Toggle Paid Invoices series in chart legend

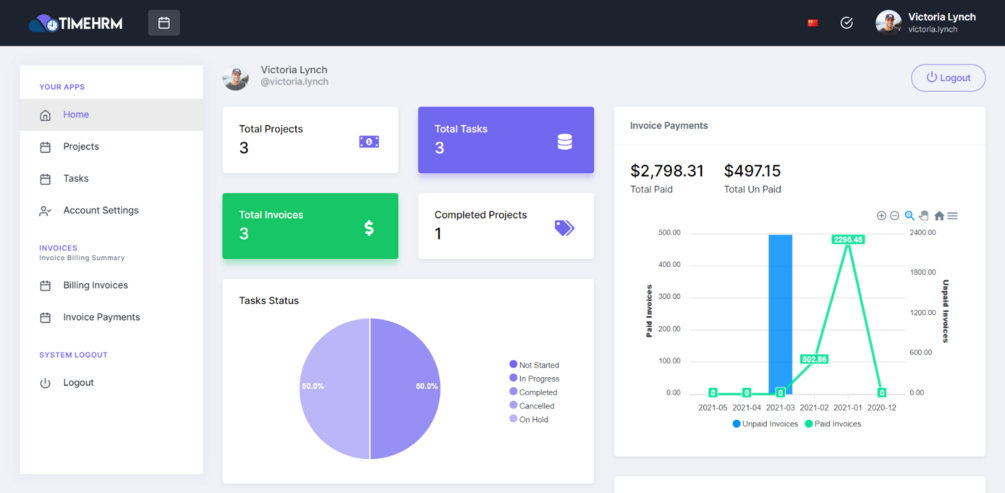coord(833,424)
